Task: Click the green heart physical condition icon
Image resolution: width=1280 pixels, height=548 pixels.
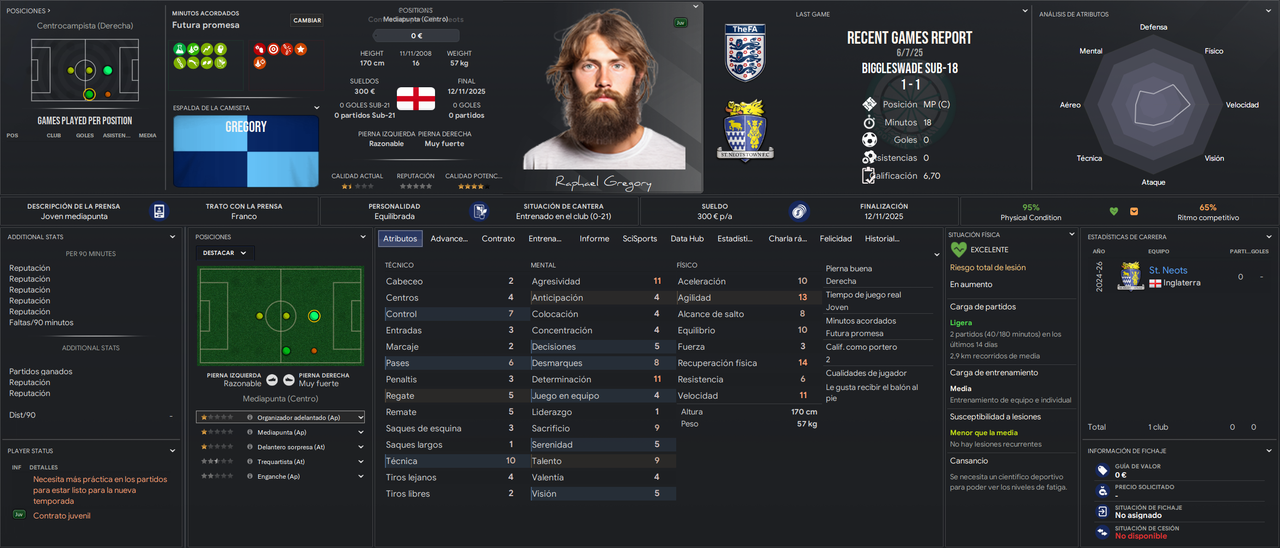Action: click(1114, 211)
